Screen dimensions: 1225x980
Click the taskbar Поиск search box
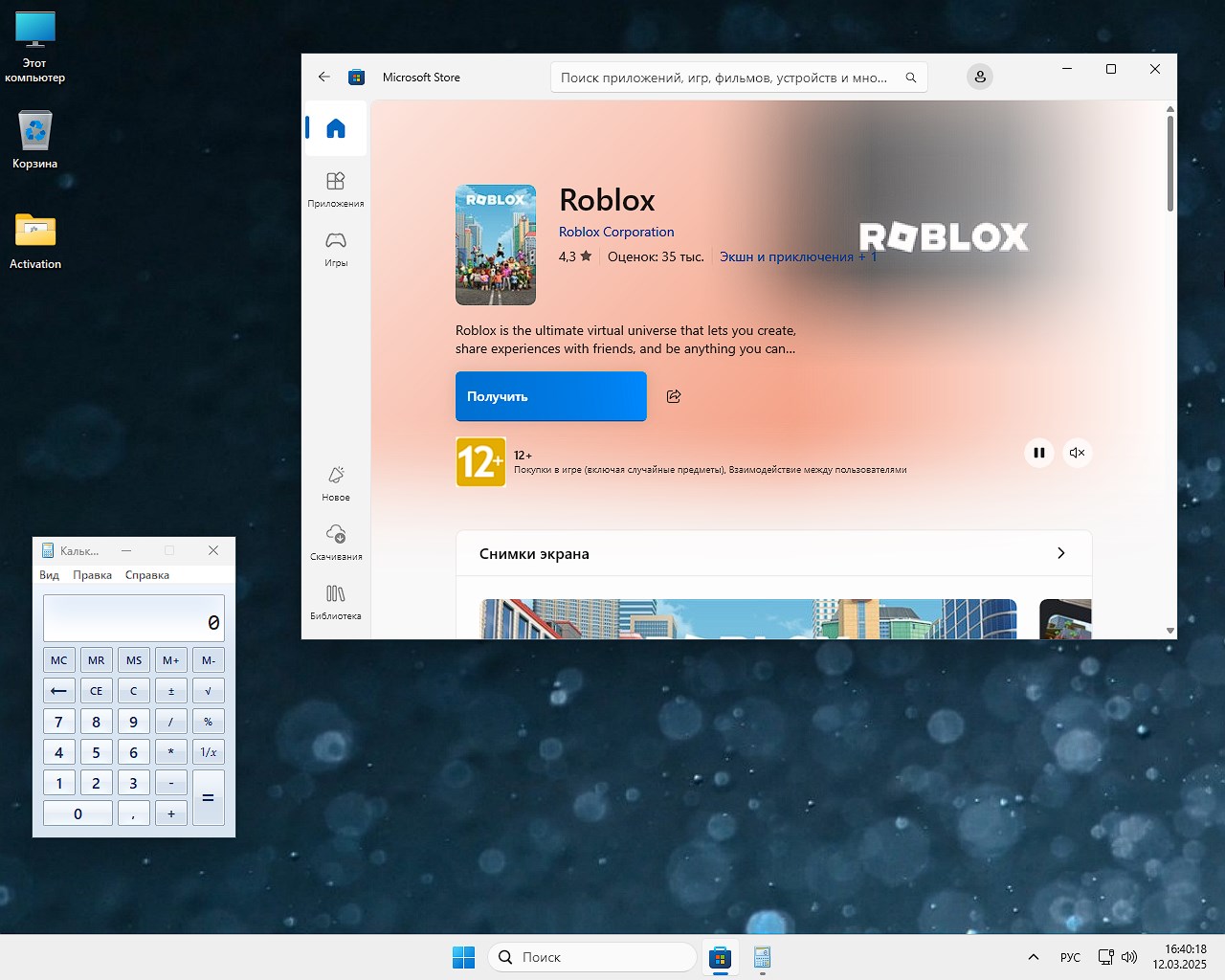pyautogui.click(x=592, y=957)
